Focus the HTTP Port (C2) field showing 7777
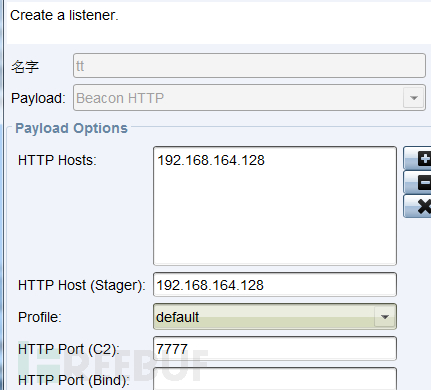The height and width of the screenshot is (390, 431). (x=275, y=349)
